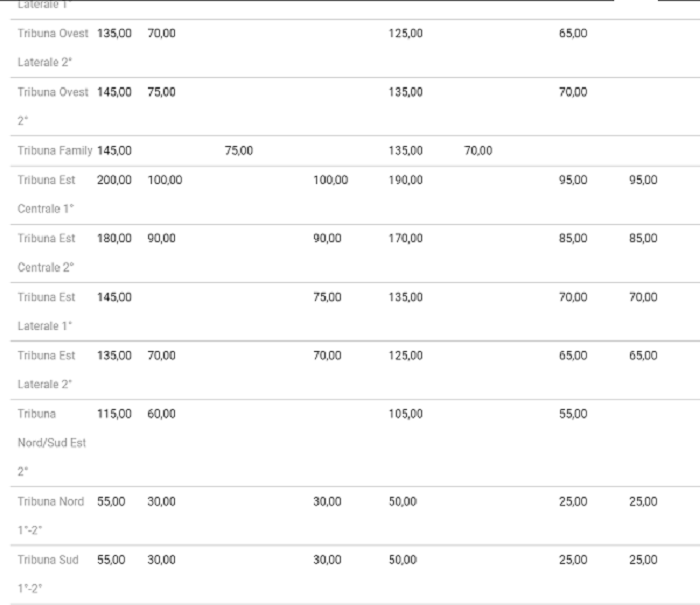
Task: Click 105,00 price in Tribuna Nord/Sud Est row
Action: click(x=405, y=413)
